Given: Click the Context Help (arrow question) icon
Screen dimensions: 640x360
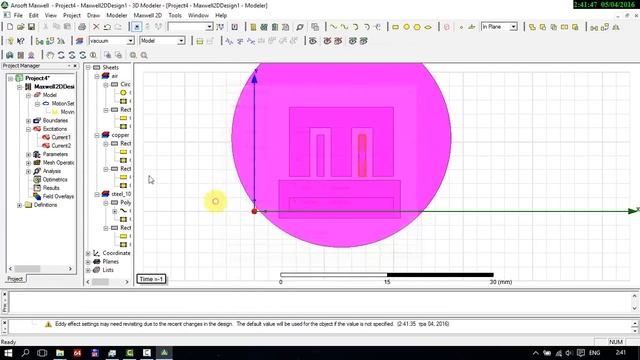Looking at the screenshot, I should [20, 41].
